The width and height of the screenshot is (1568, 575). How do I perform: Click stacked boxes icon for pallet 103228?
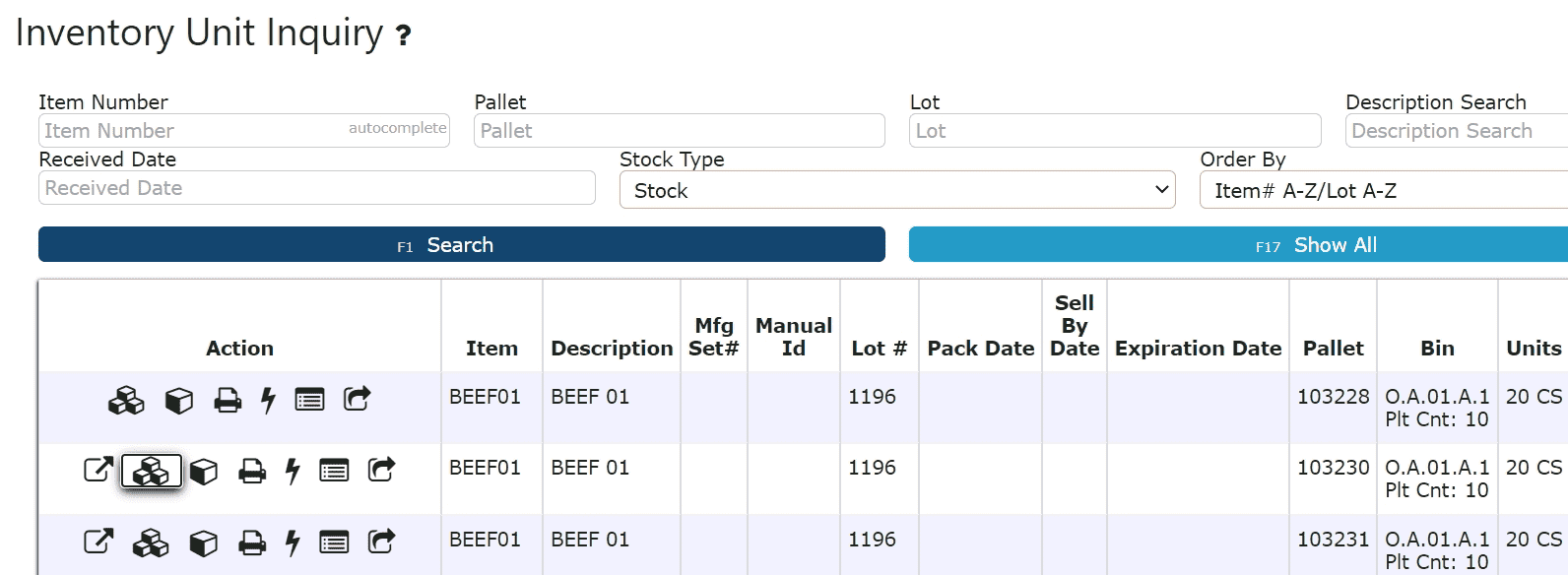click(126, 400)
